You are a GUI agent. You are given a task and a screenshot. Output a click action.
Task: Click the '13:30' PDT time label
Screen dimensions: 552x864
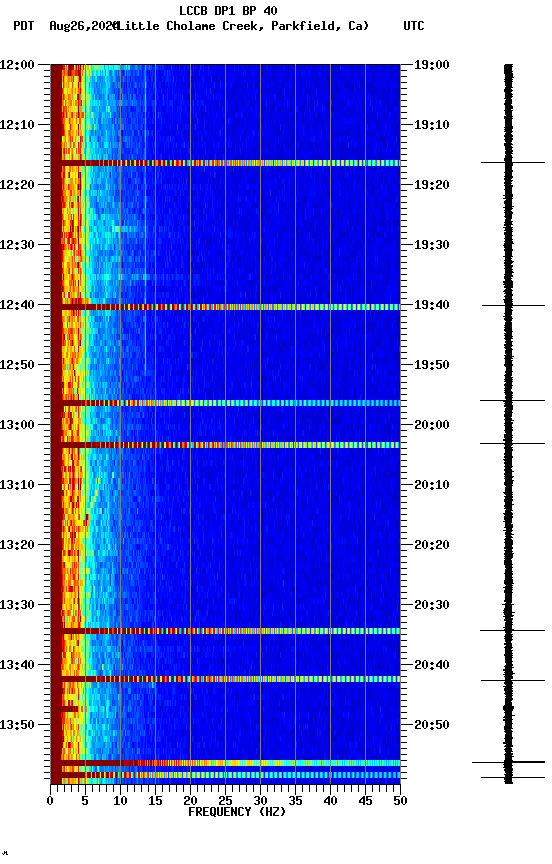(x=17, y=605)
